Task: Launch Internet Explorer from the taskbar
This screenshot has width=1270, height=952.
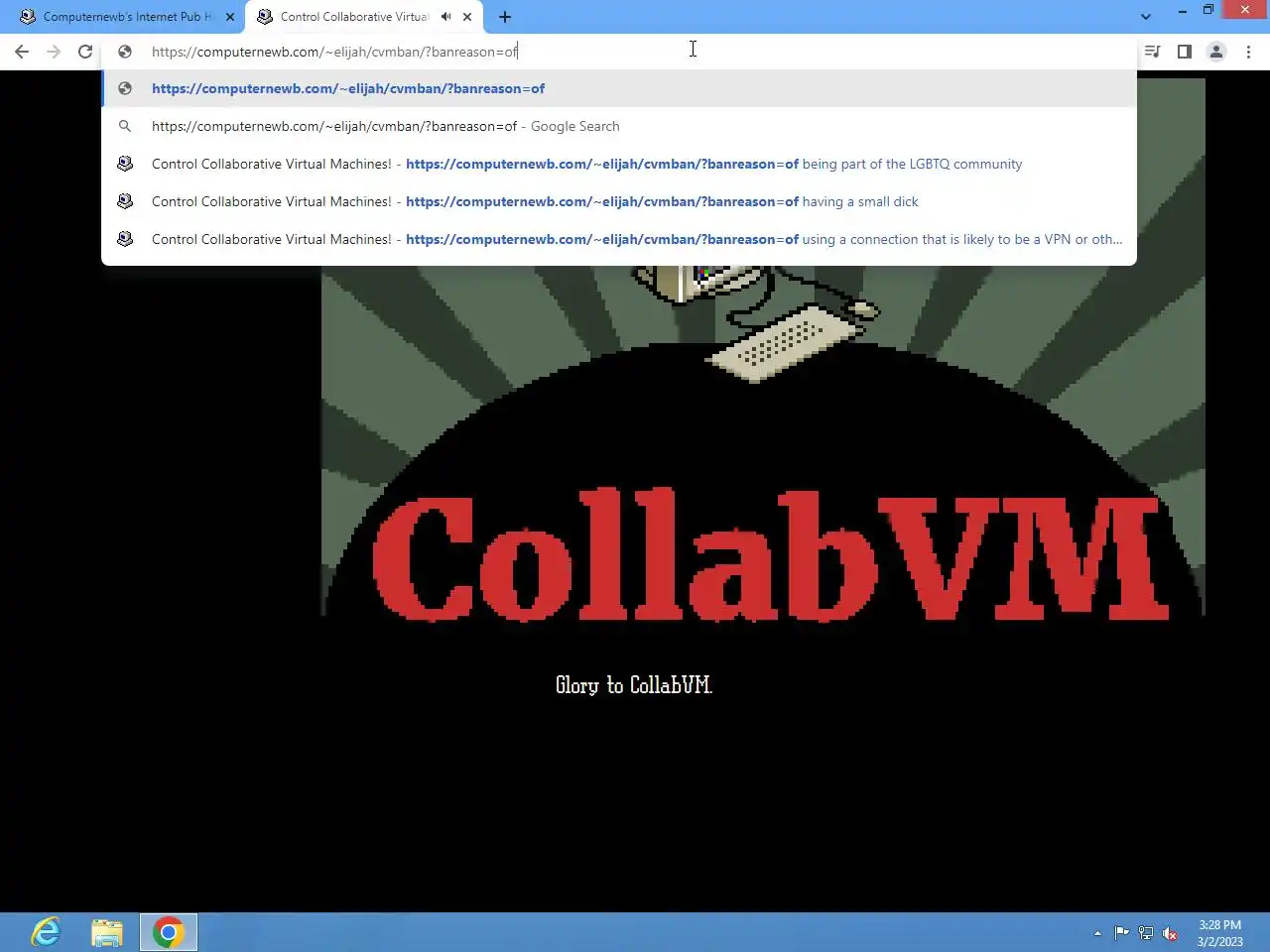Action: click(x=46, y=932)
